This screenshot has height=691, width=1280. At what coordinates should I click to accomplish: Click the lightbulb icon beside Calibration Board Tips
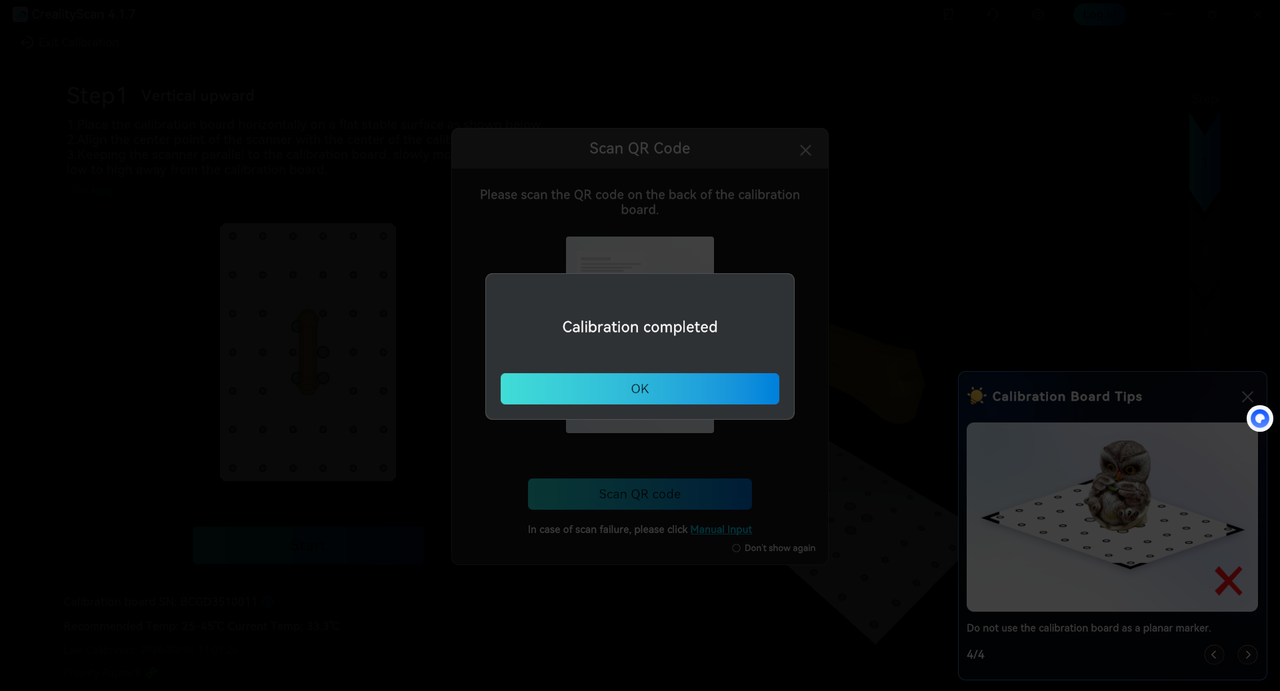pyautogui.click(x=976, y=396)
